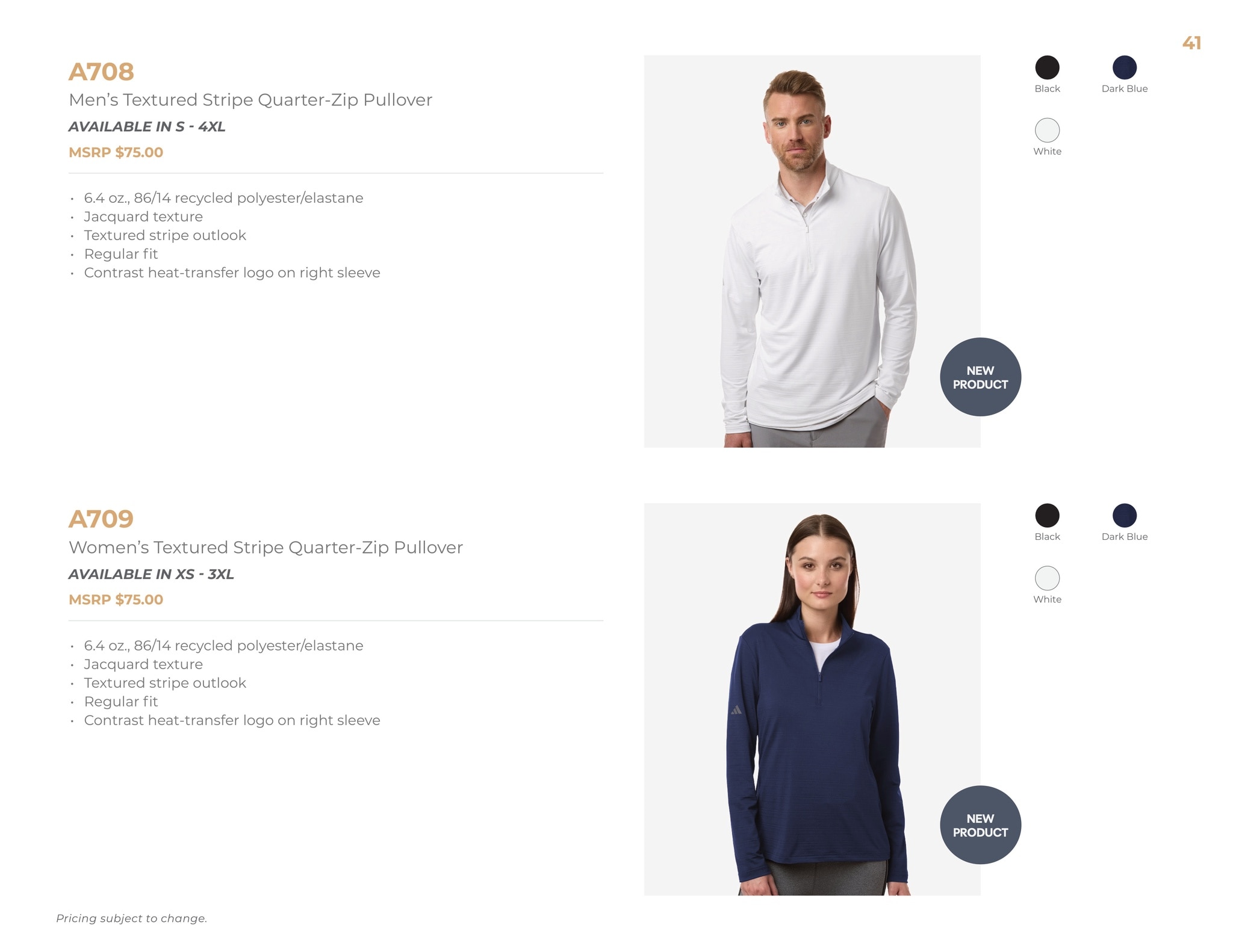Click the A708 product code heading
This screenshot has height=952, width=1233.
[101, 72]
